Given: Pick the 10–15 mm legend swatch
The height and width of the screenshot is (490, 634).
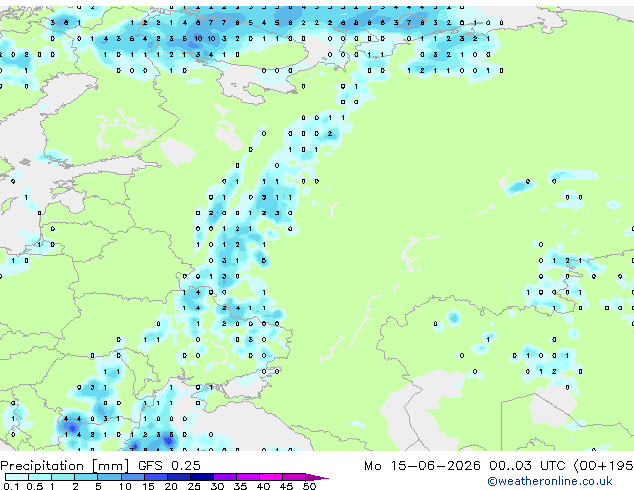Looking at the screenshot, I should 132,477.
